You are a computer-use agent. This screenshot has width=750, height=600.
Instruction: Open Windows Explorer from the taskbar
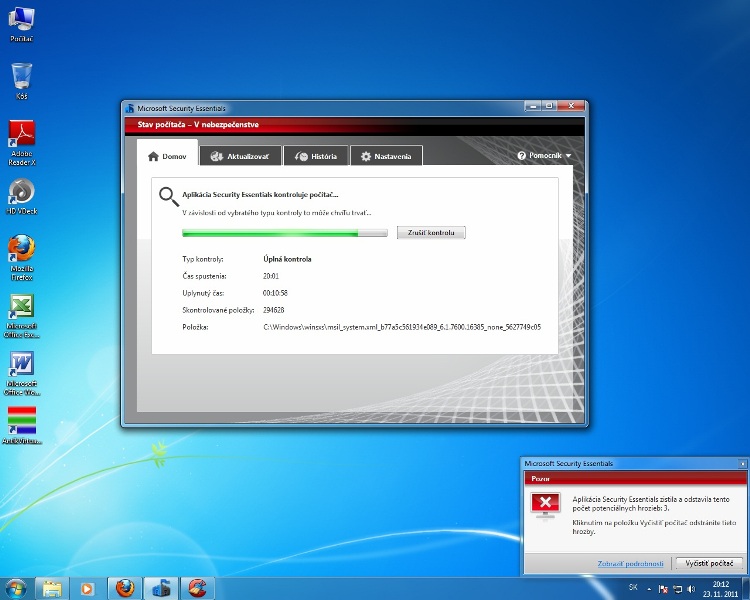click(x=52, y=589)
